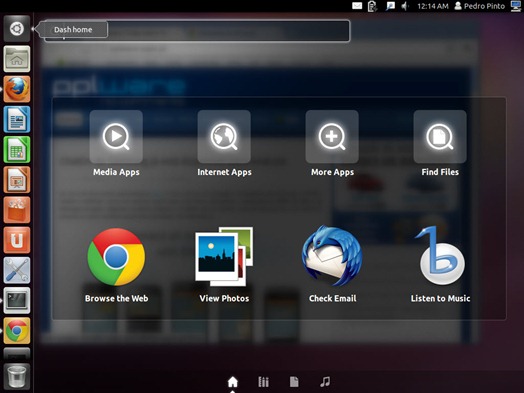Image resolution: width=524 pixels, height=393 pixels.
Task: Open LibreOffice Writer launcher icon
Action: [x=17, y=119]
